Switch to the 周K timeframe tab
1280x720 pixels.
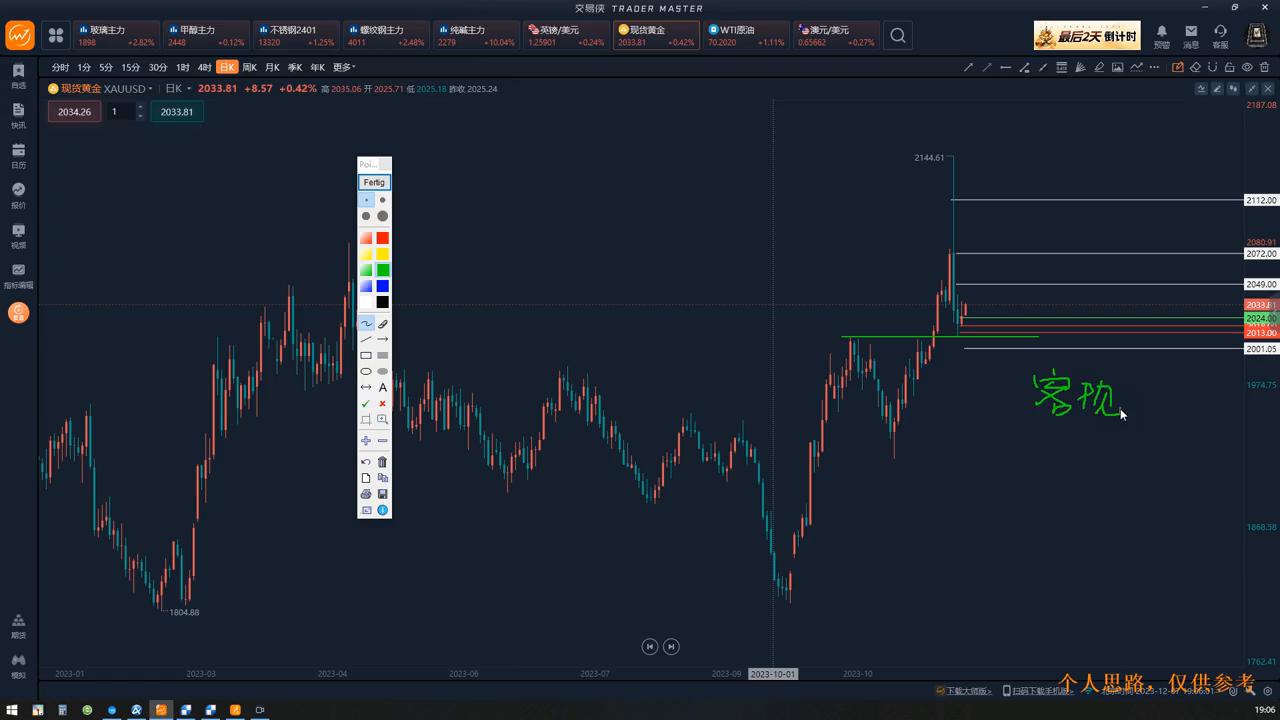pos(249,67)
